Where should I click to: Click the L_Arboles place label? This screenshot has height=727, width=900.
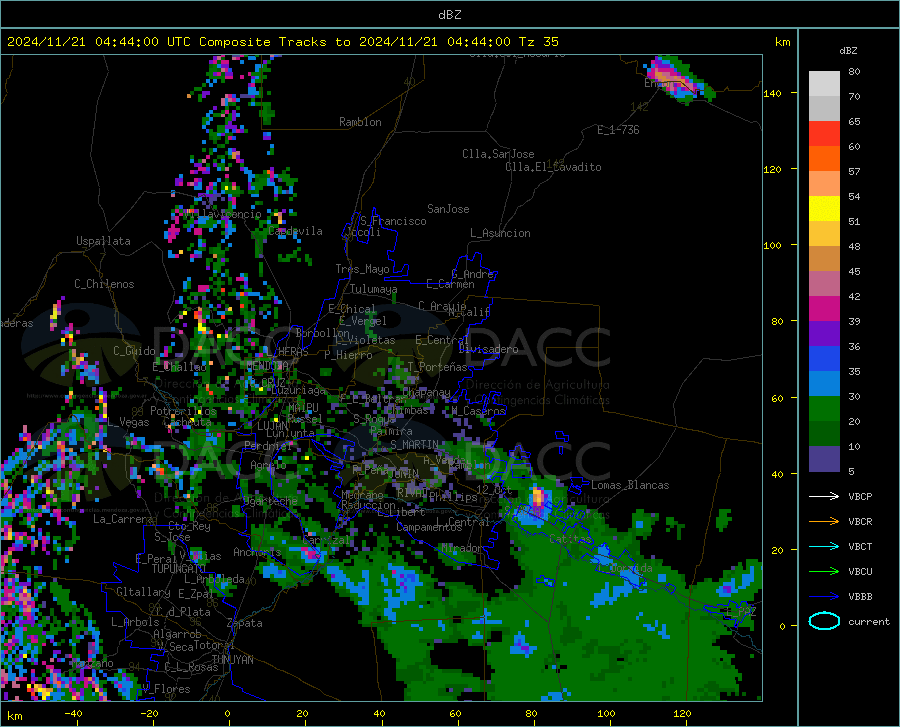135,622
